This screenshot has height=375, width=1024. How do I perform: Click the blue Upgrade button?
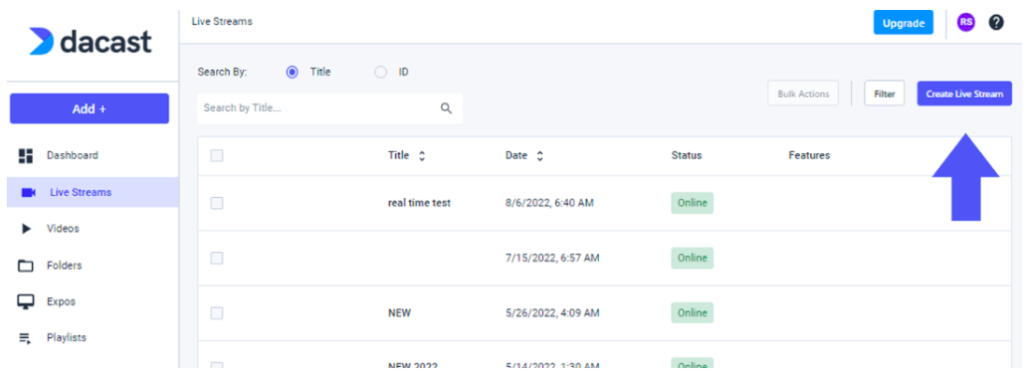click(904, 23)
